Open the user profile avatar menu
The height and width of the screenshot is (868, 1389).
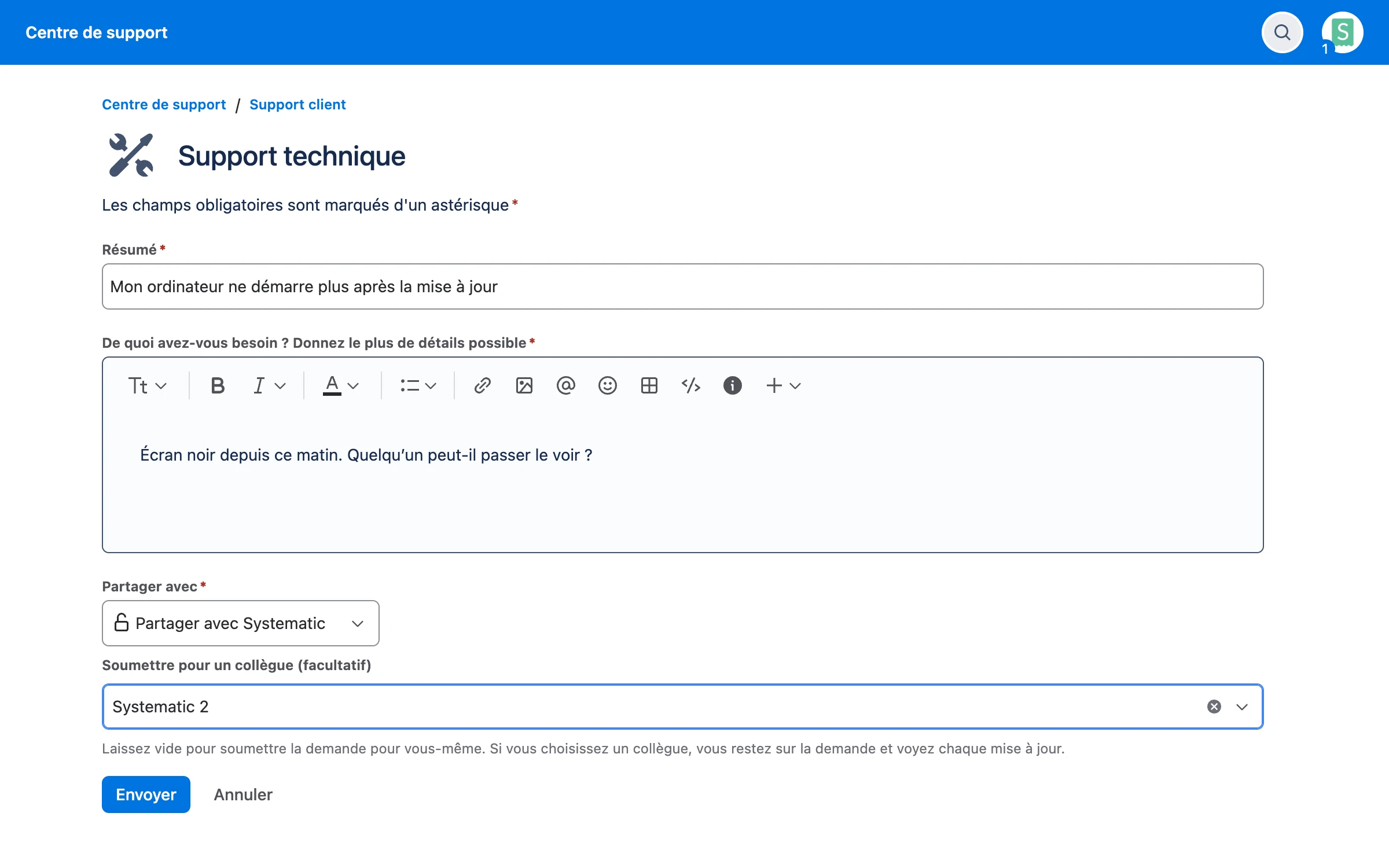(1342, 32)
